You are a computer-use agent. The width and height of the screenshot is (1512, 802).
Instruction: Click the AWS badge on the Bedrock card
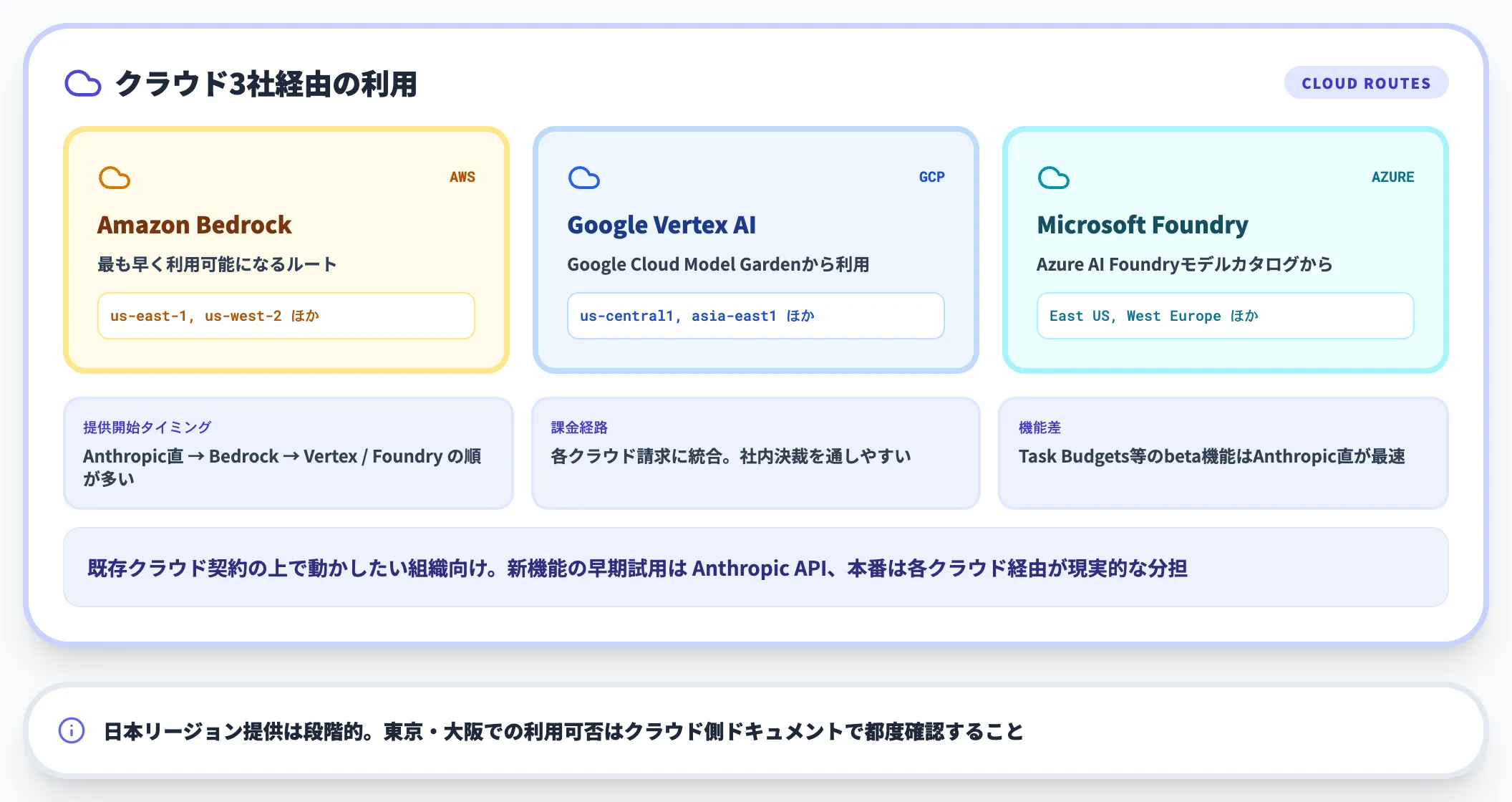tap(462, 176)
